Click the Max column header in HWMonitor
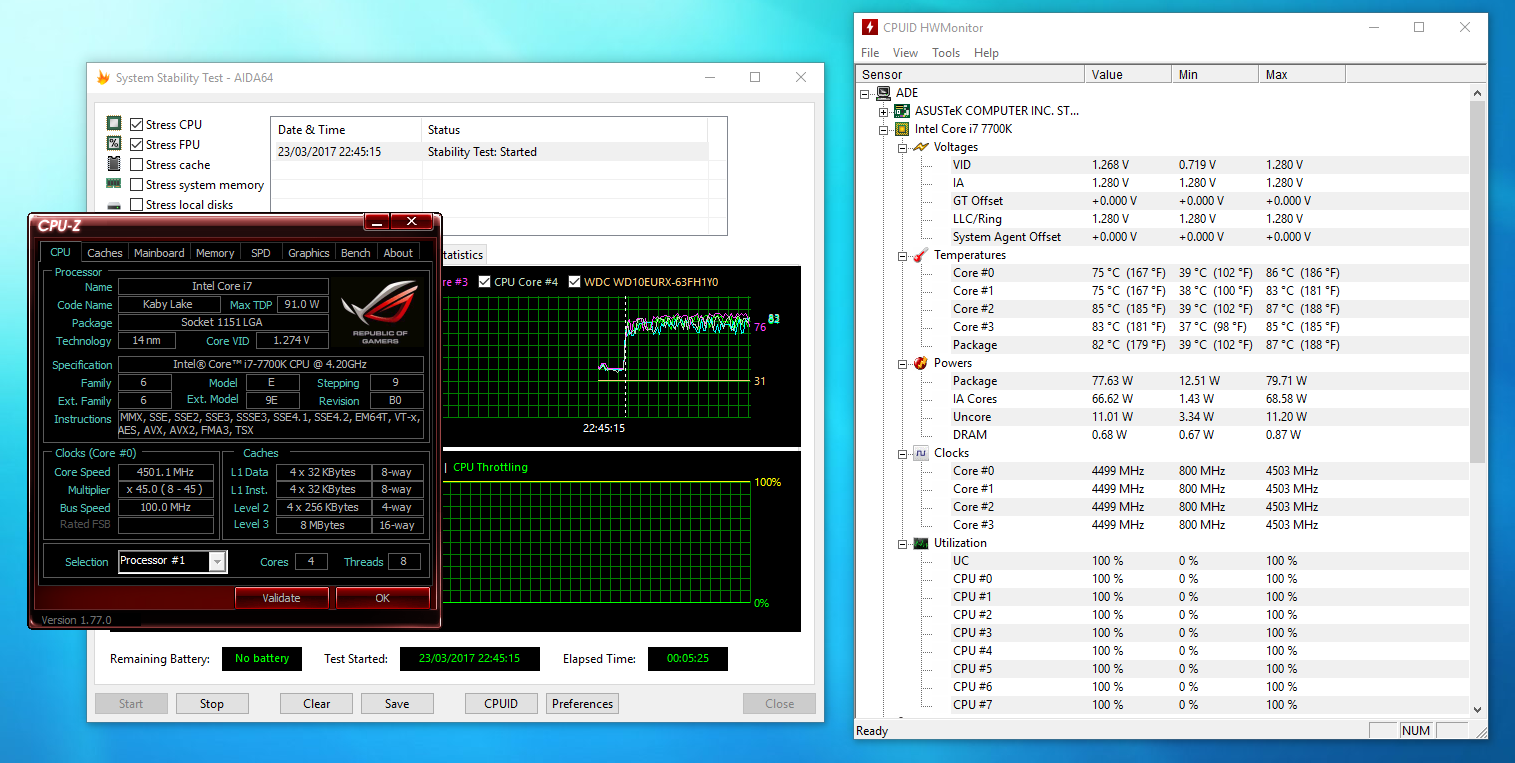 click(x=1302, y=74)
